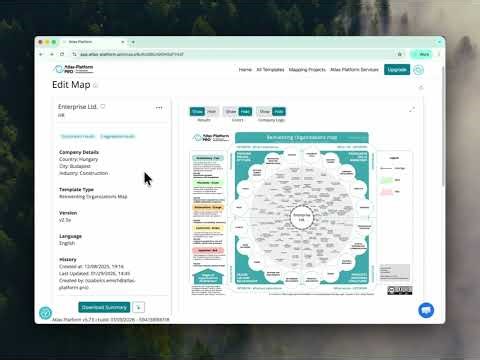Click the icon next to Edit Map title
The width and height of the screenshot is (480, 360).
(x=95, y=86)
